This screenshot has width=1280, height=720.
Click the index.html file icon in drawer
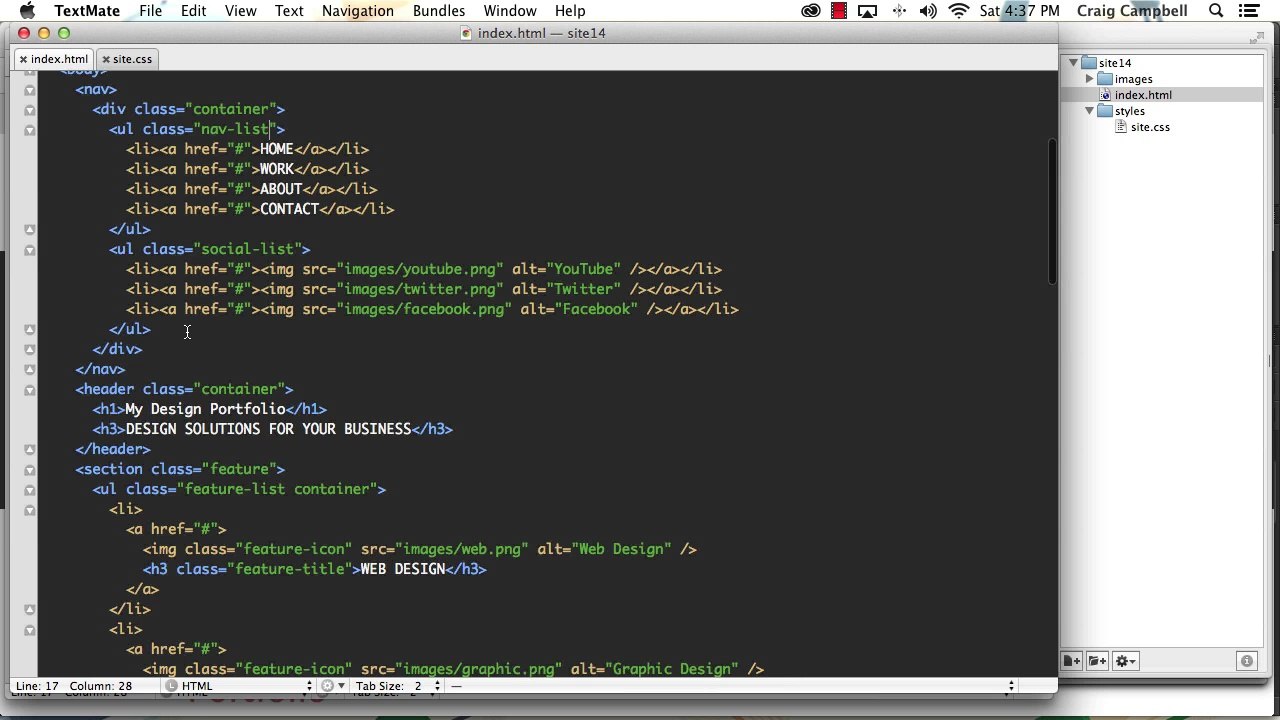coord(1105,95)
